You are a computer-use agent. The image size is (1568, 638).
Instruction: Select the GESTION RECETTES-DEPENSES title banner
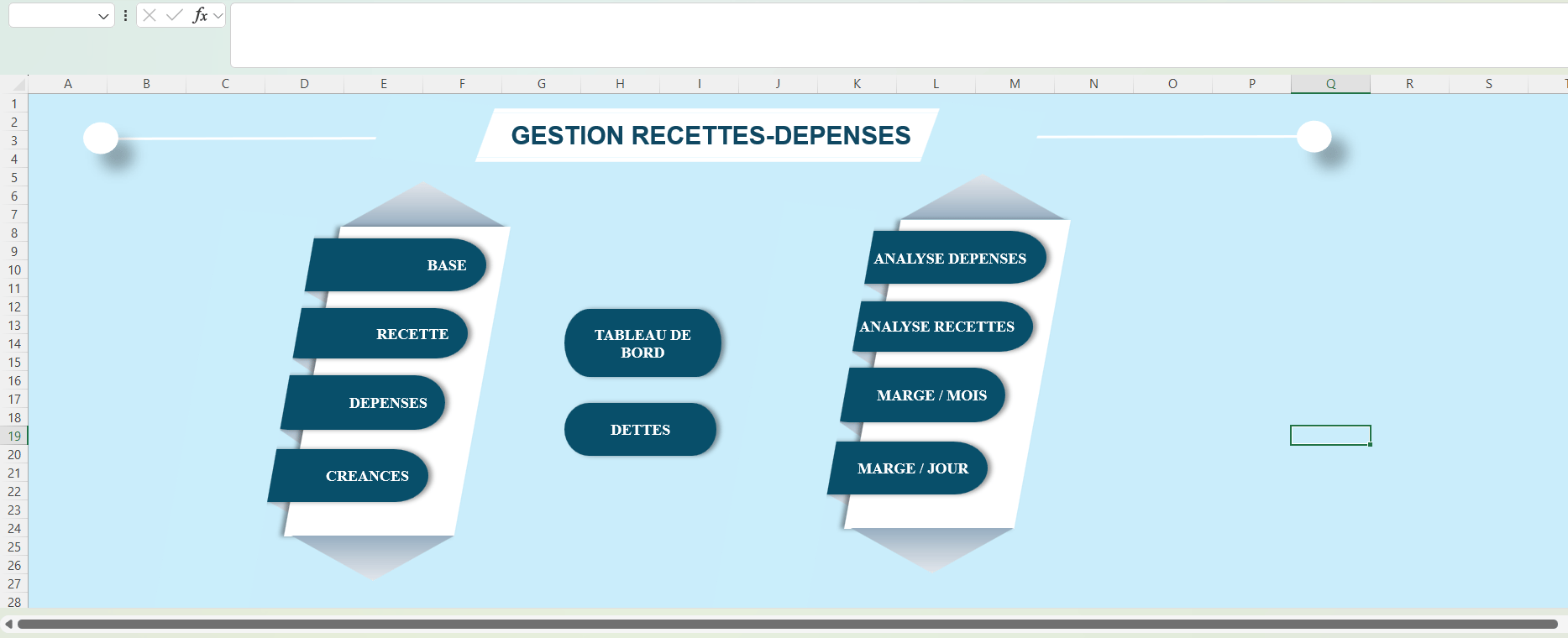click(x=707, y=135)
